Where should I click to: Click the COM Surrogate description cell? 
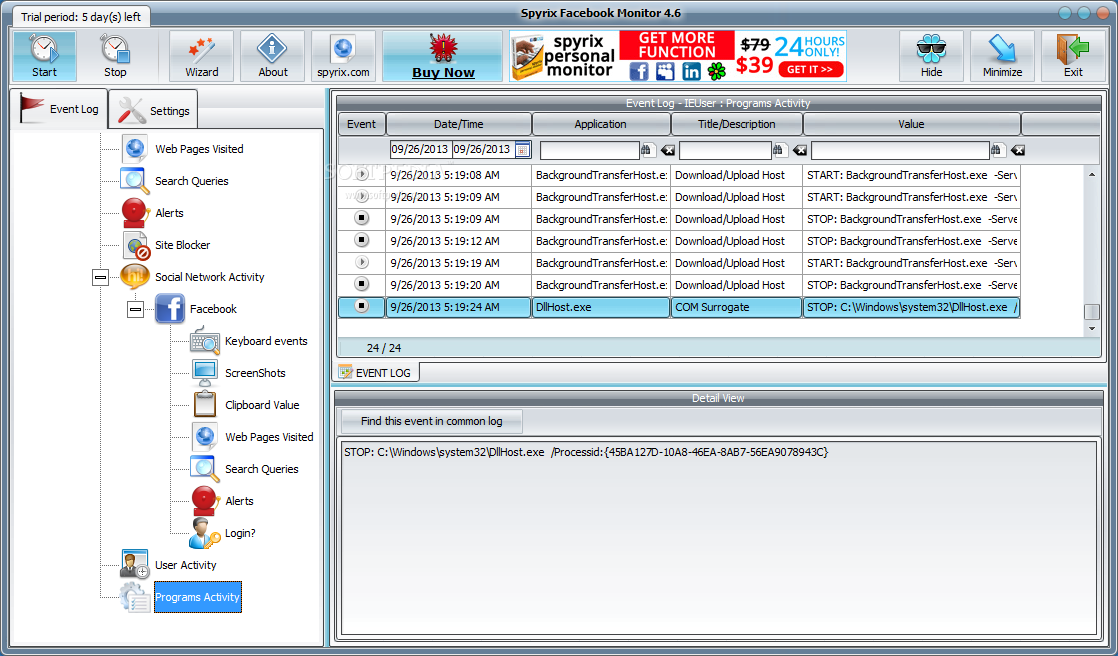(737, 307)
